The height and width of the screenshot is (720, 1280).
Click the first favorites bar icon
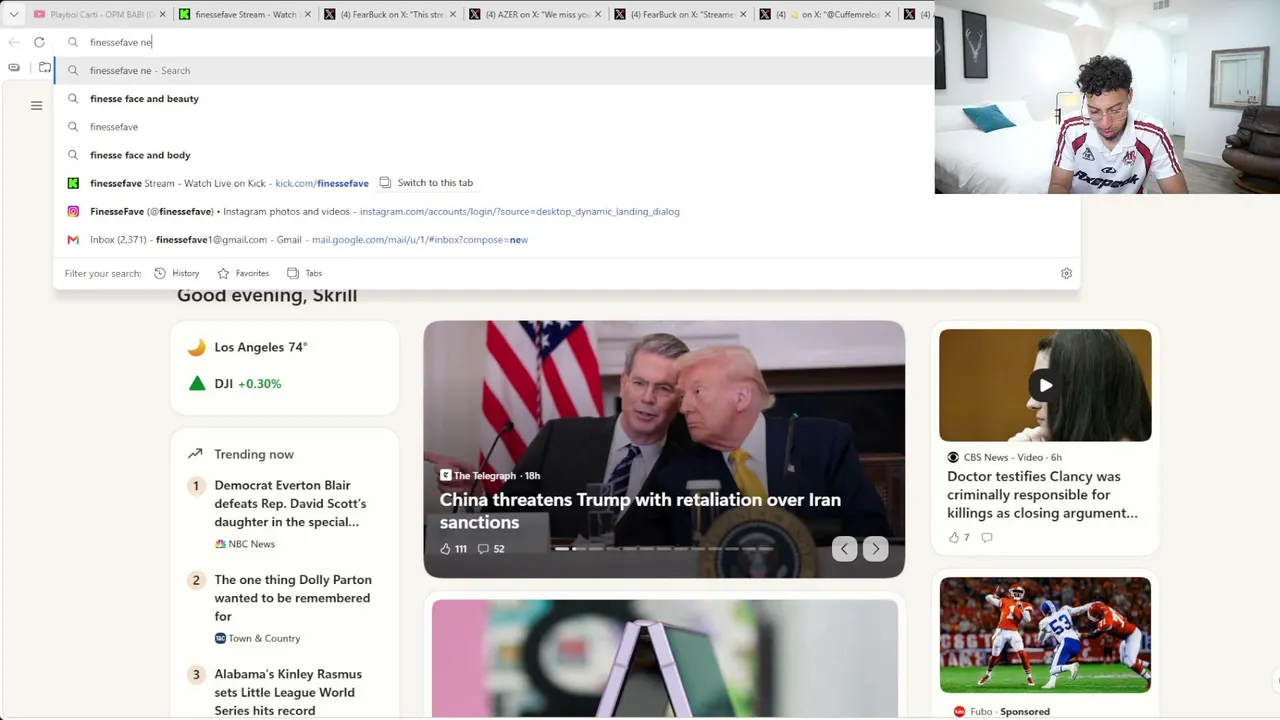pyautogui.click(x=14, y=67)
